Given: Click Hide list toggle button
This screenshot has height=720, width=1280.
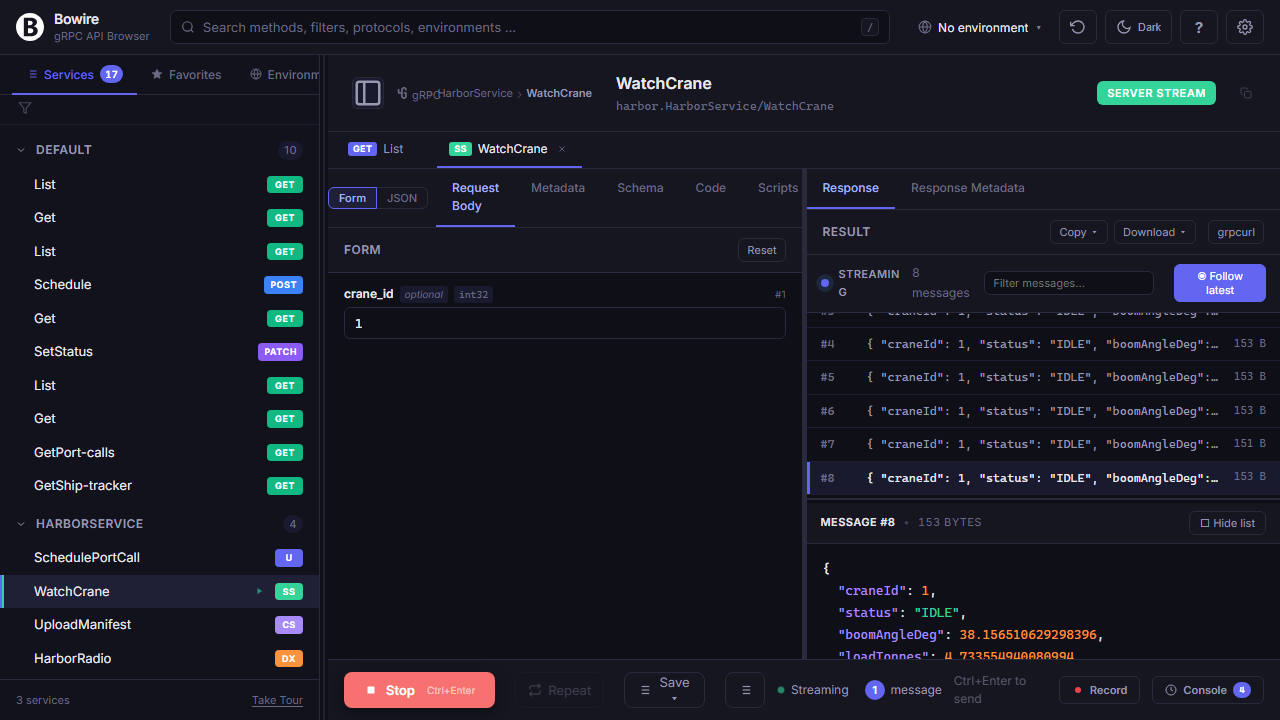Looking at the screenshot, I should [x=1227, y=523].
